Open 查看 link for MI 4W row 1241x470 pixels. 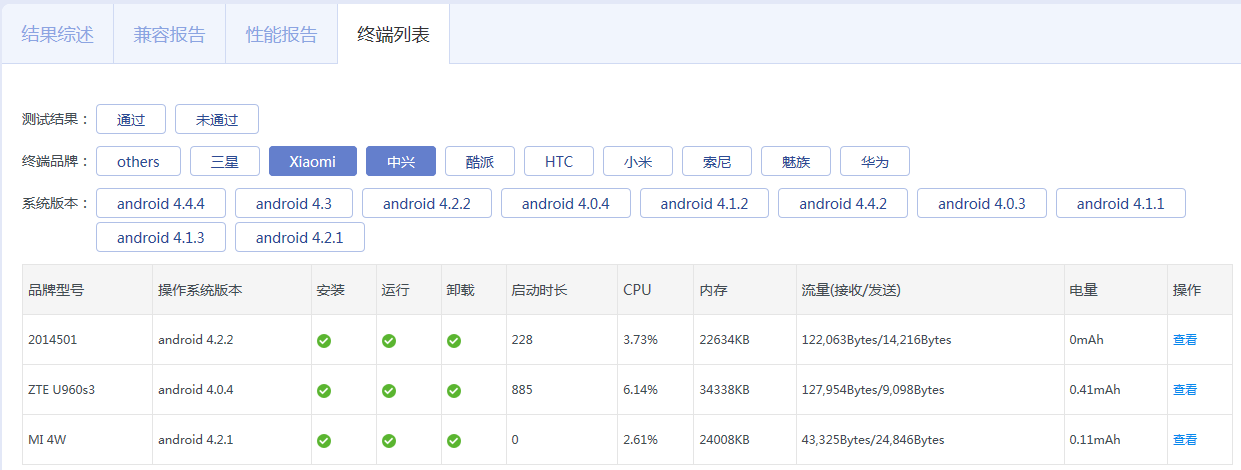tap(1185, 440)
